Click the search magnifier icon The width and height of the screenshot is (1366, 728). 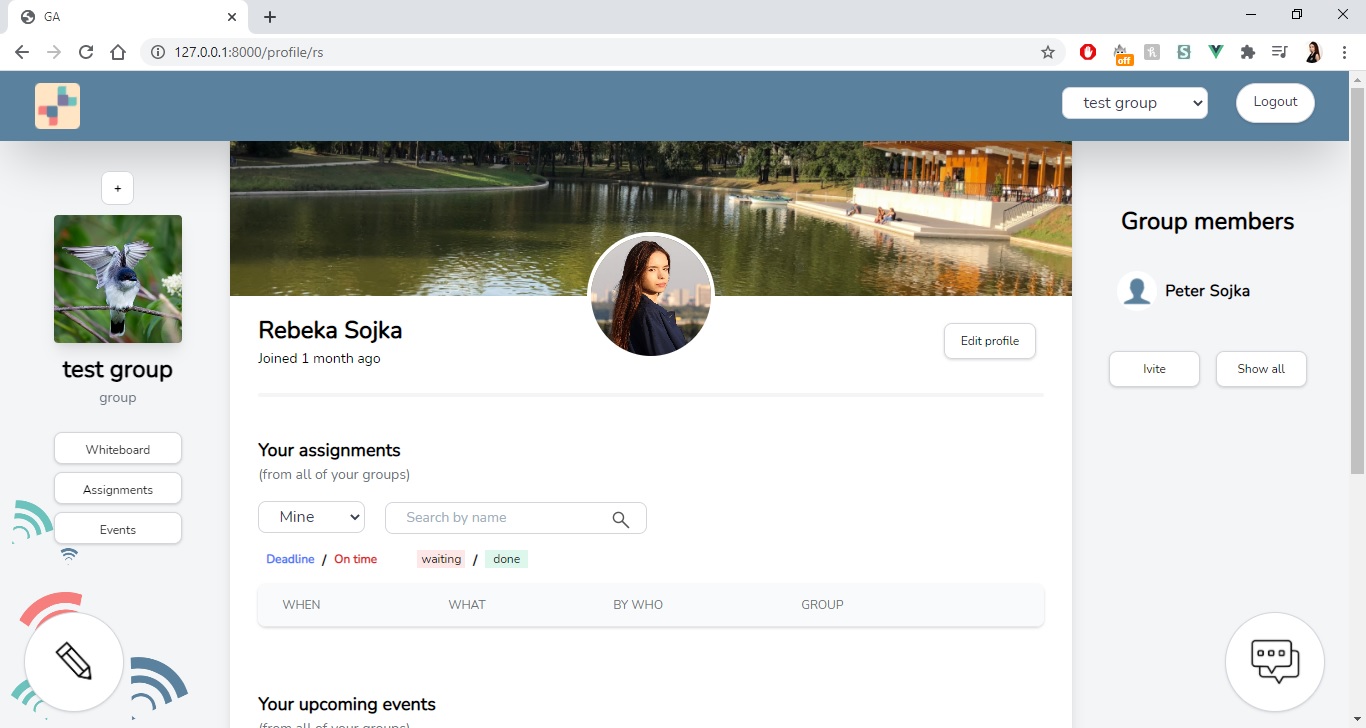tap(620, 519)
